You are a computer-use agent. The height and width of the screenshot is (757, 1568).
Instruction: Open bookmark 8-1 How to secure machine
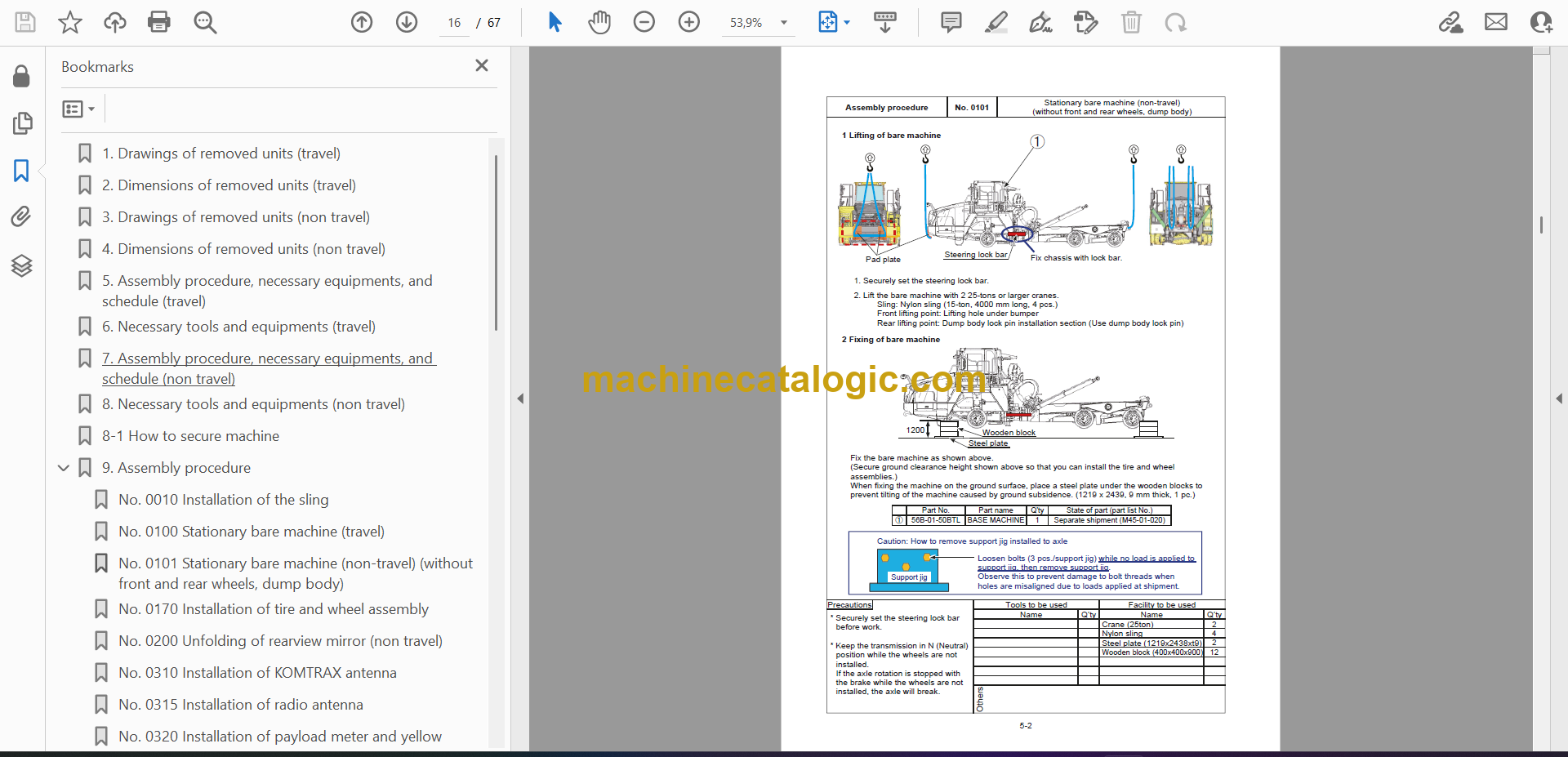click(190, 436)
